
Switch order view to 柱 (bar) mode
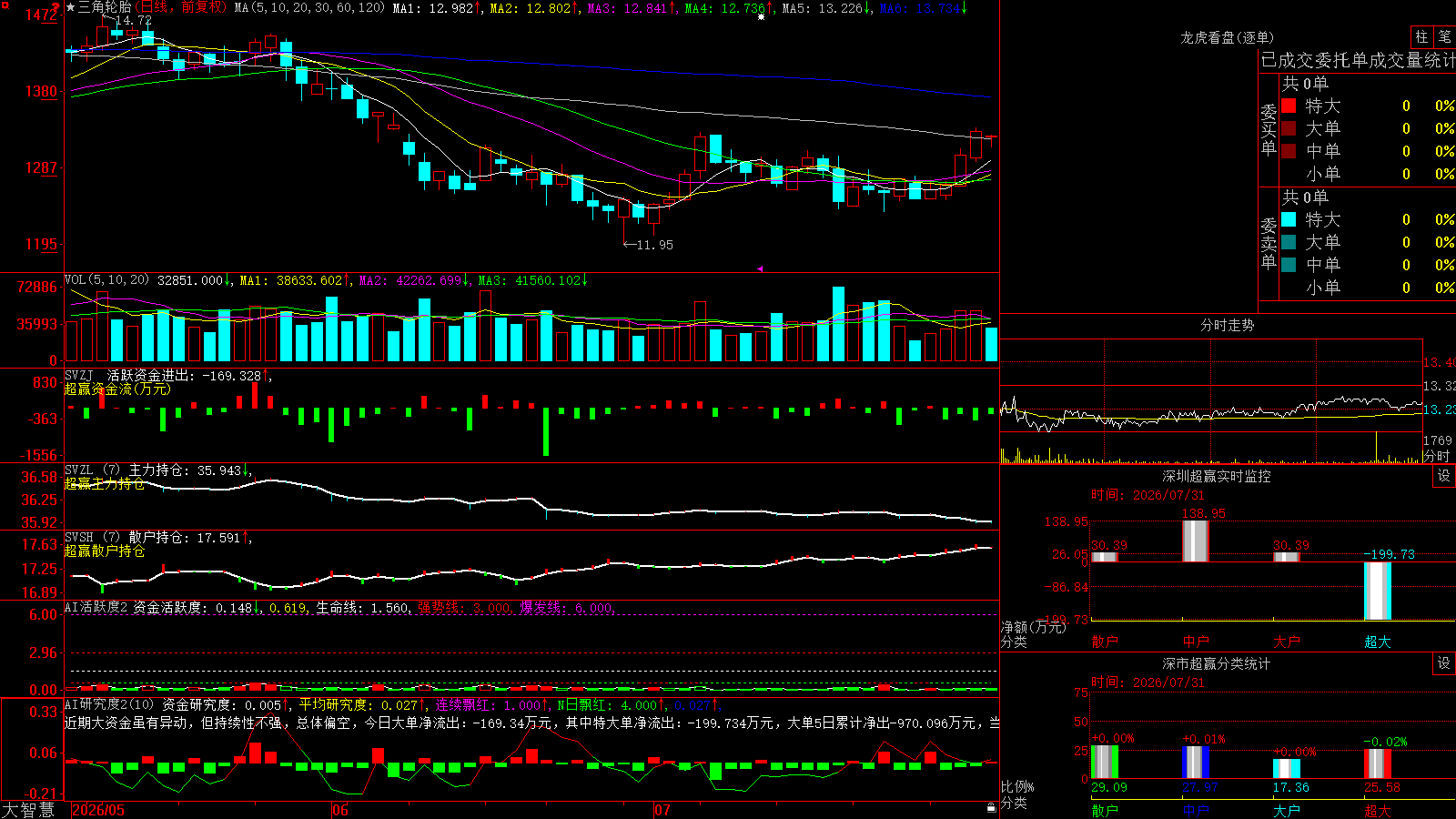point(1421,36)
